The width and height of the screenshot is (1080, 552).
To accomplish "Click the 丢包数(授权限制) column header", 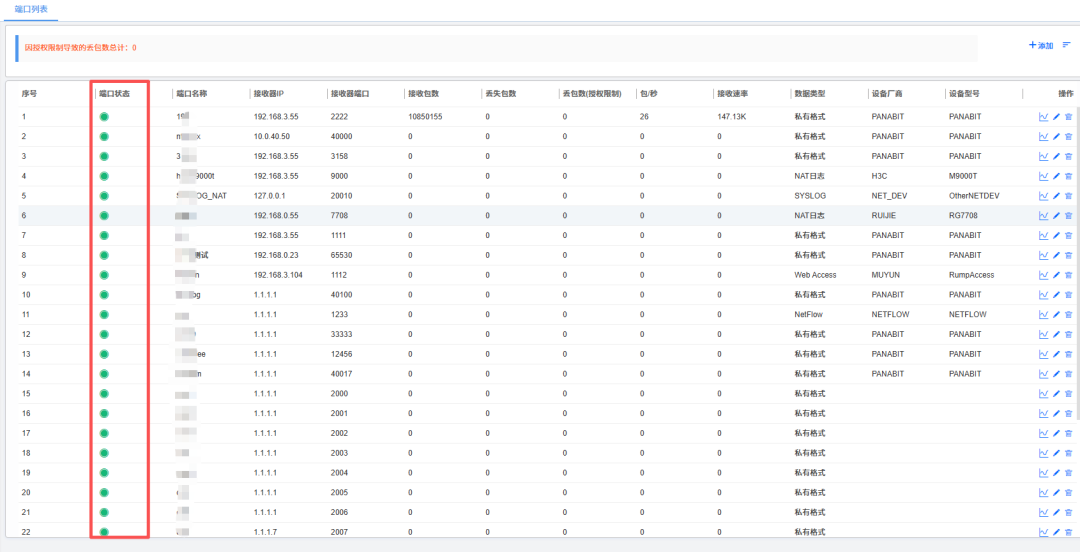I will pyautogui.click(x=592, y=94).
